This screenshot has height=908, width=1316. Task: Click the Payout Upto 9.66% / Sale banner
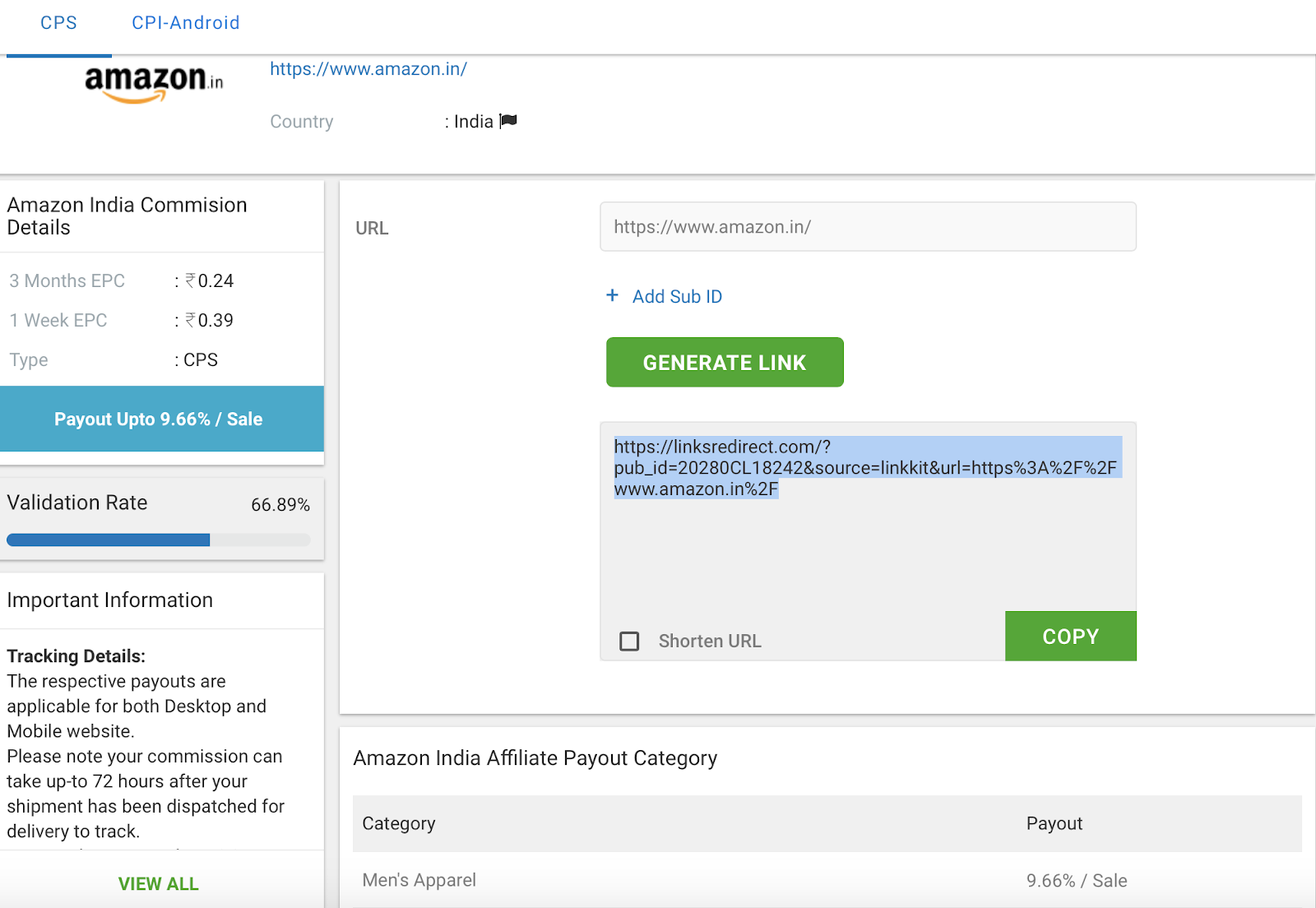tap(159, 419)
